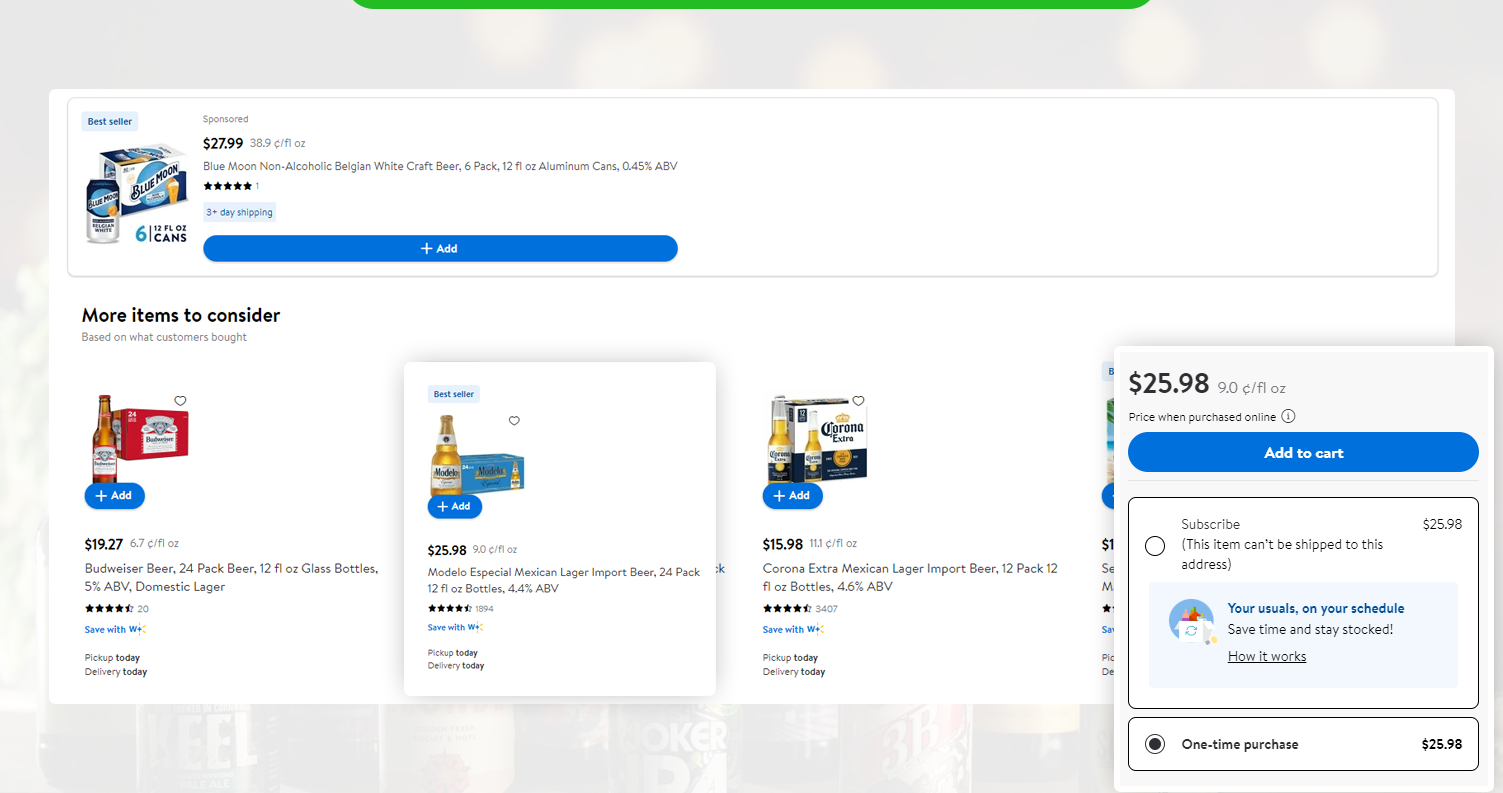Add Budweiser using the +Add button
This screenshot has width=1503, height=793.
tap(114, 495)
